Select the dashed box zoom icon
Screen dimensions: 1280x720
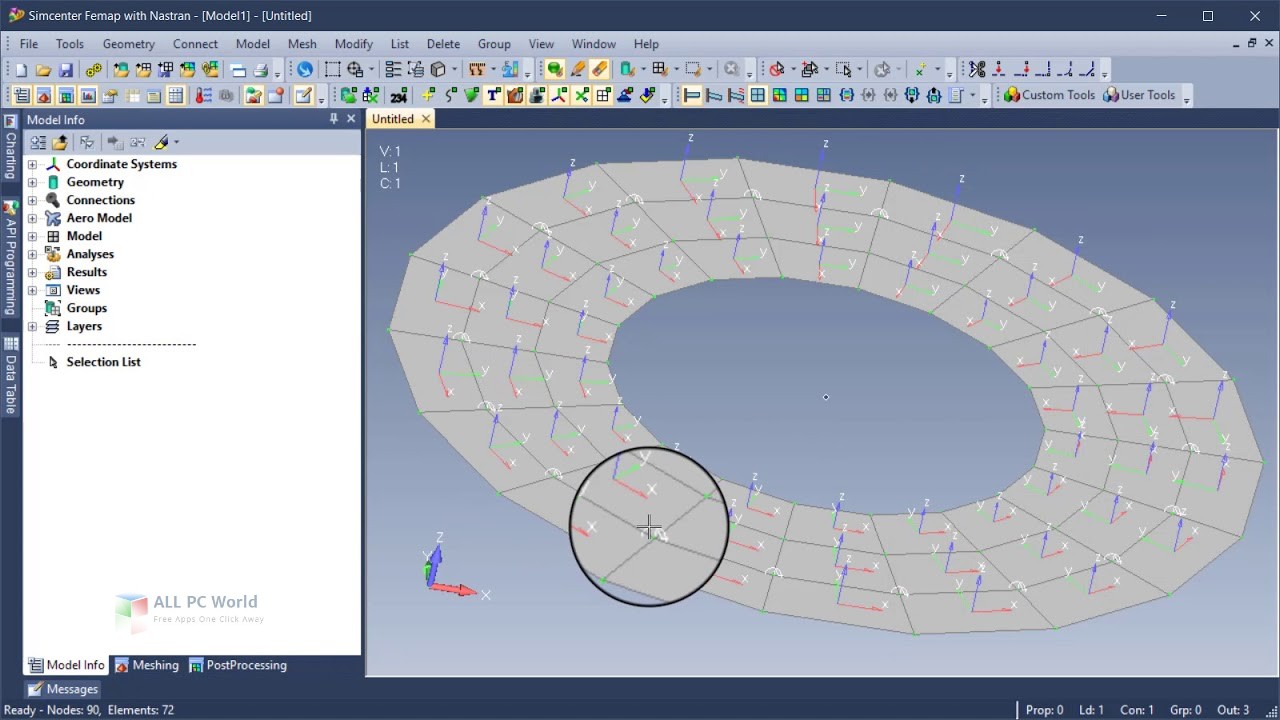(332, 69)
